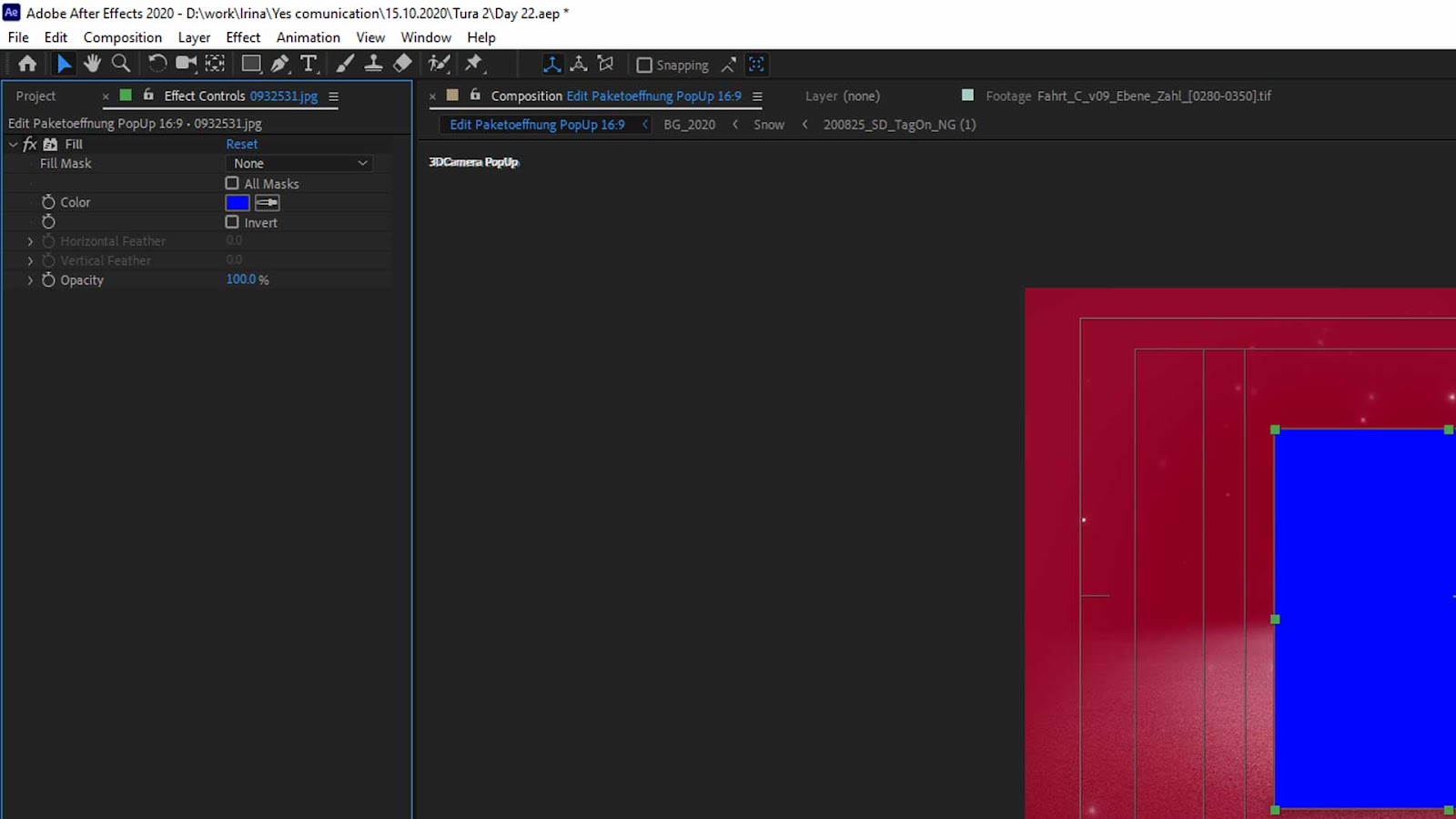Click the Home icon in the toolbar
The width and height of the screenshot is (1456, 819).
pos(27,64)
